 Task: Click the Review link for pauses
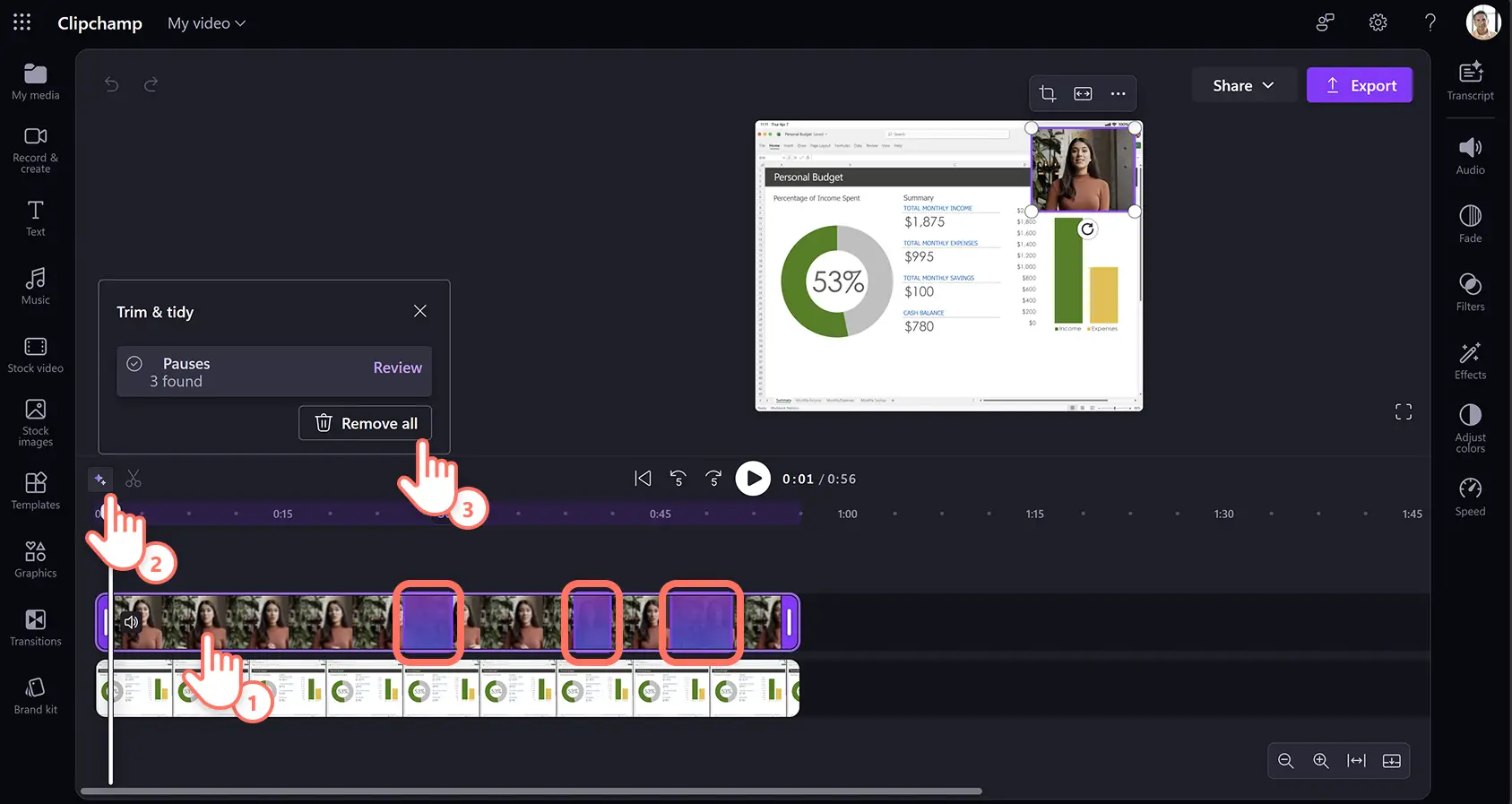(397, 367)
